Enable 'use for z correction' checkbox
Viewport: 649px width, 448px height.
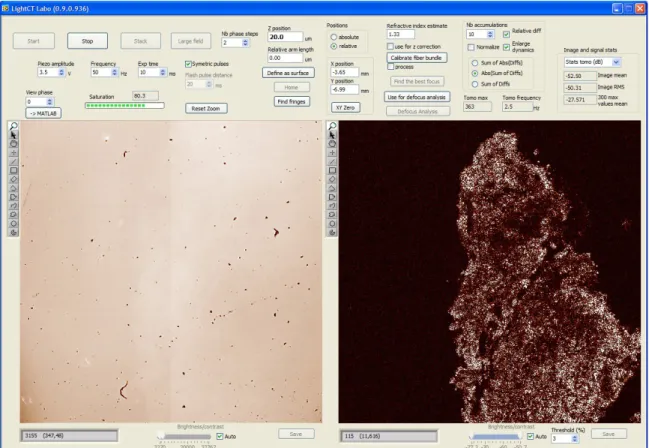tap(390, 46)
